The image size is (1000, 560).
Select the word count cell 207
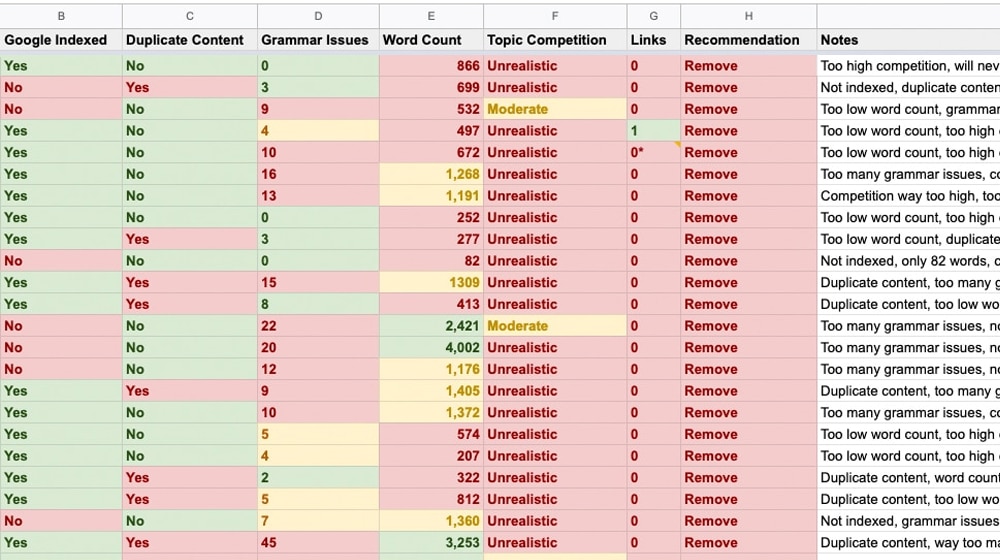pyautogui.click(x=431, y=456)
